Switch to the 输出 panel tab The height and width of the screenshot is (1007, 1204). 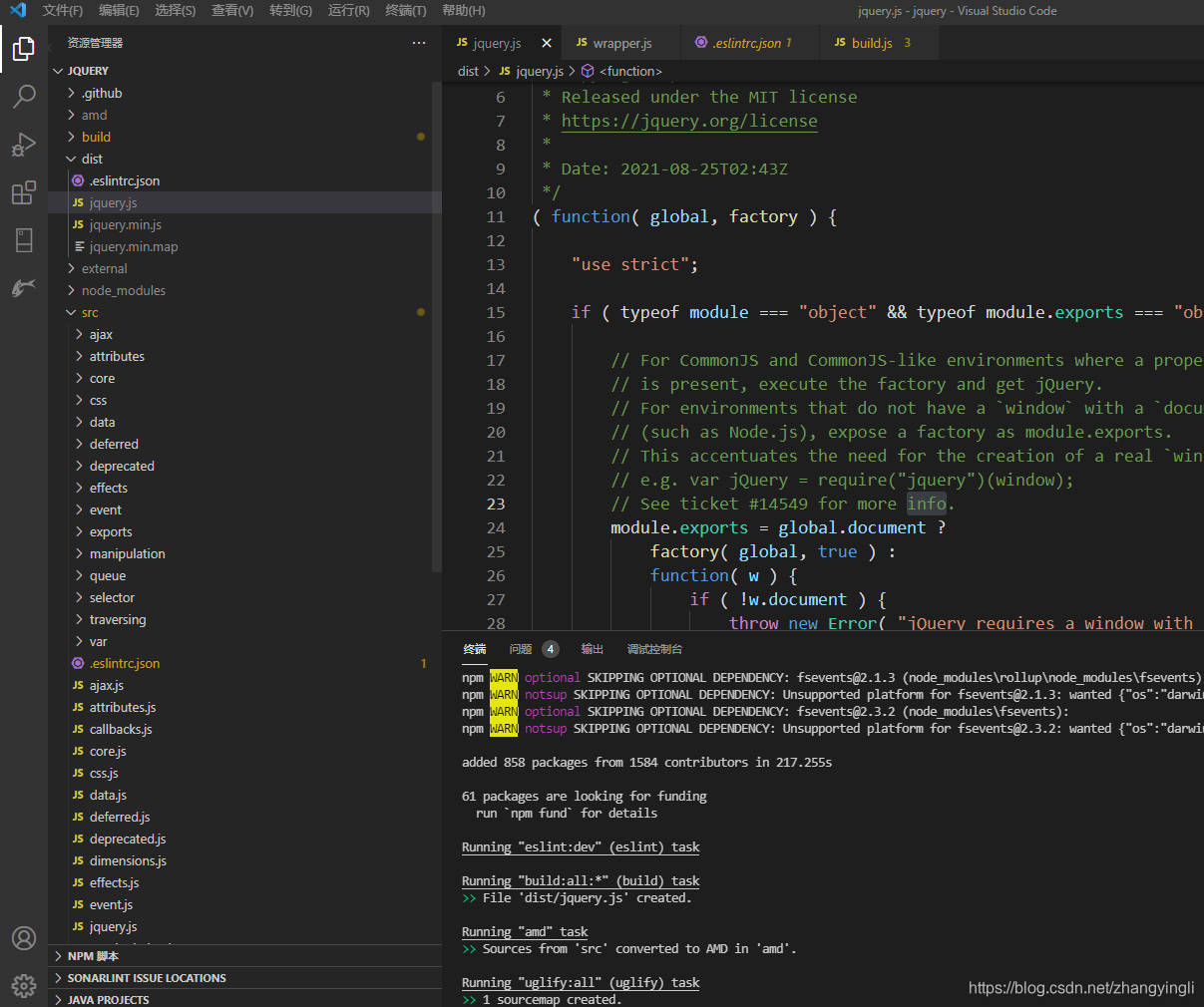click(593, 649)
